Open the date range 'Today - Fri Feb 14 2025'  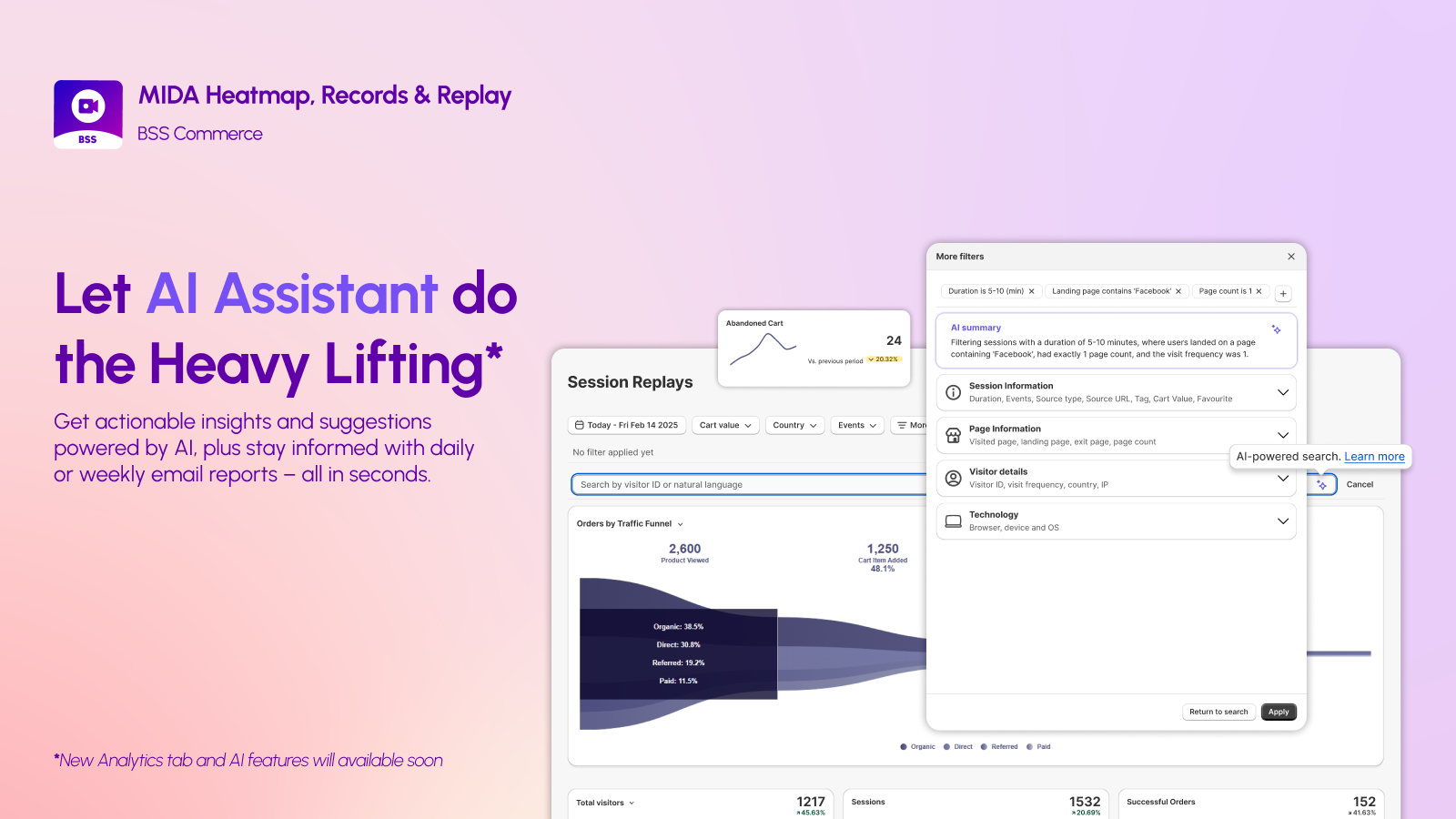626,425
